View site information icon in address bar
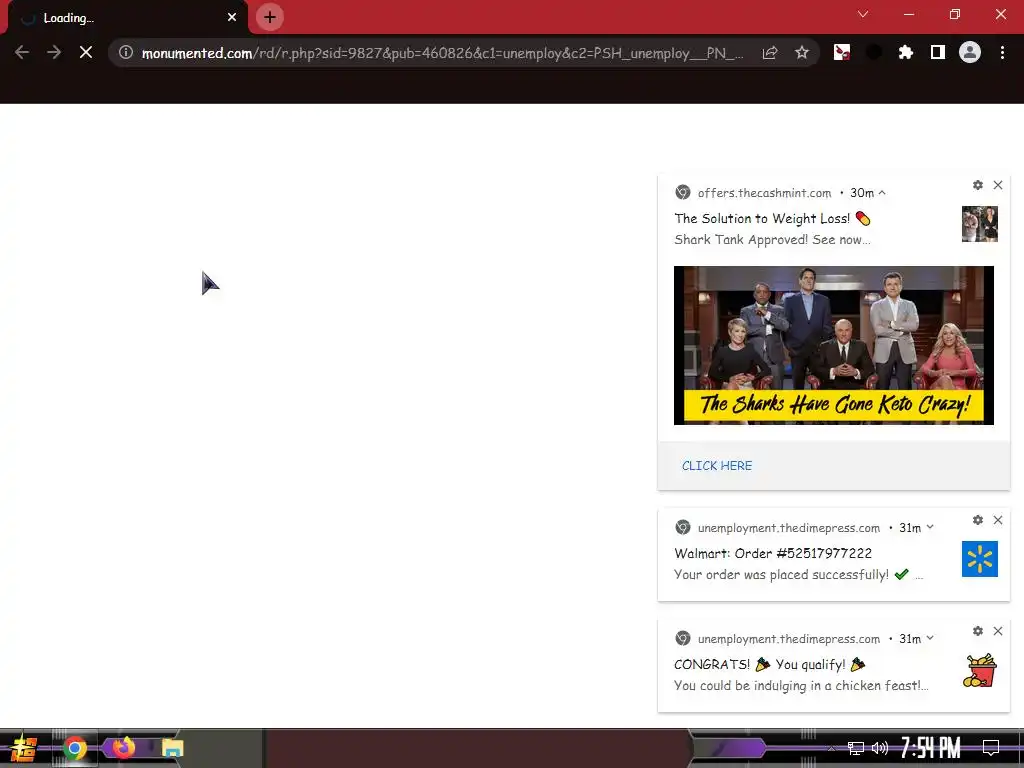 [x=126, y=52]
